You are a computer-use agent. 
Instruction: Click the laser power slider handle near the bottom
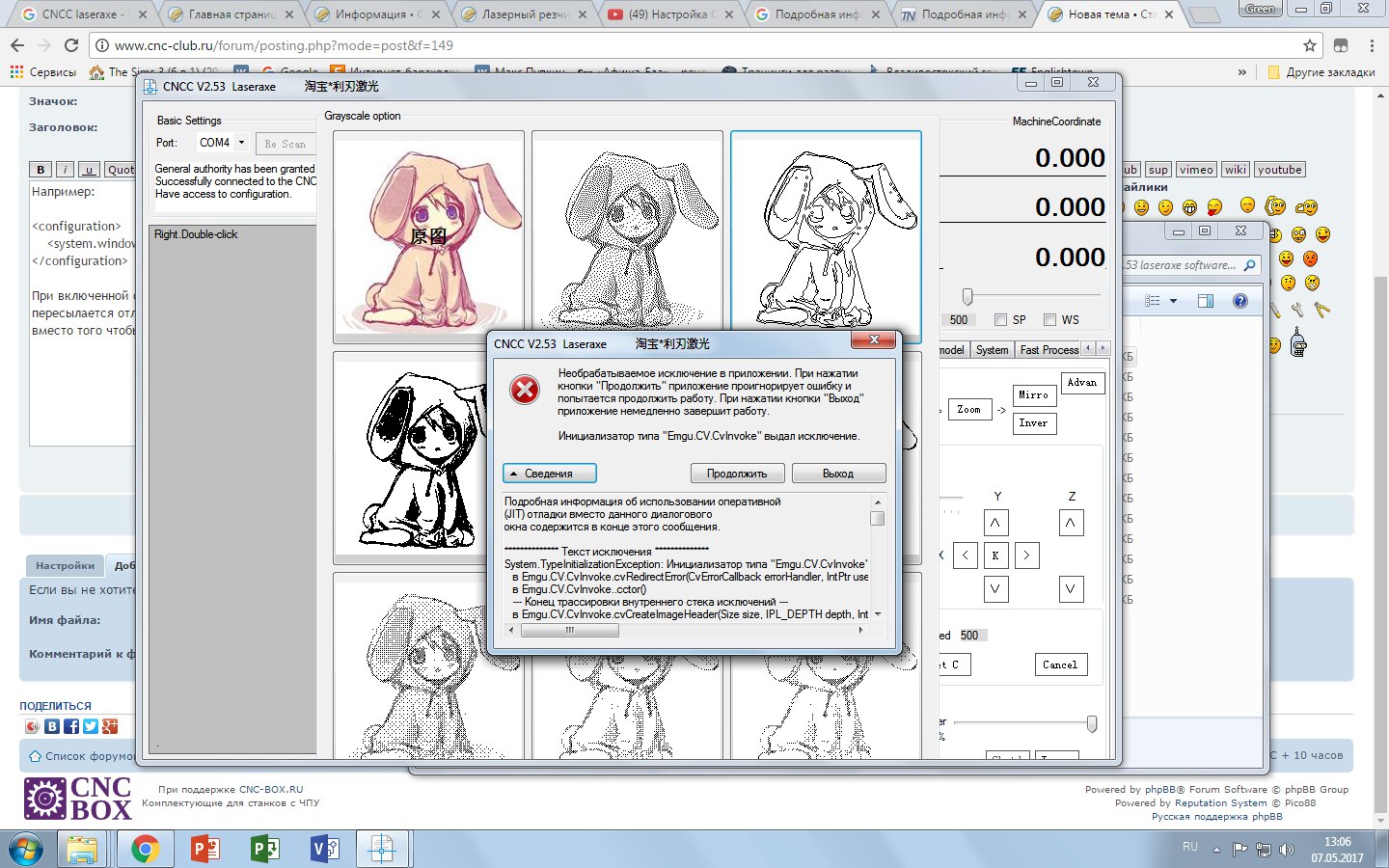(x=1092, y=723)
